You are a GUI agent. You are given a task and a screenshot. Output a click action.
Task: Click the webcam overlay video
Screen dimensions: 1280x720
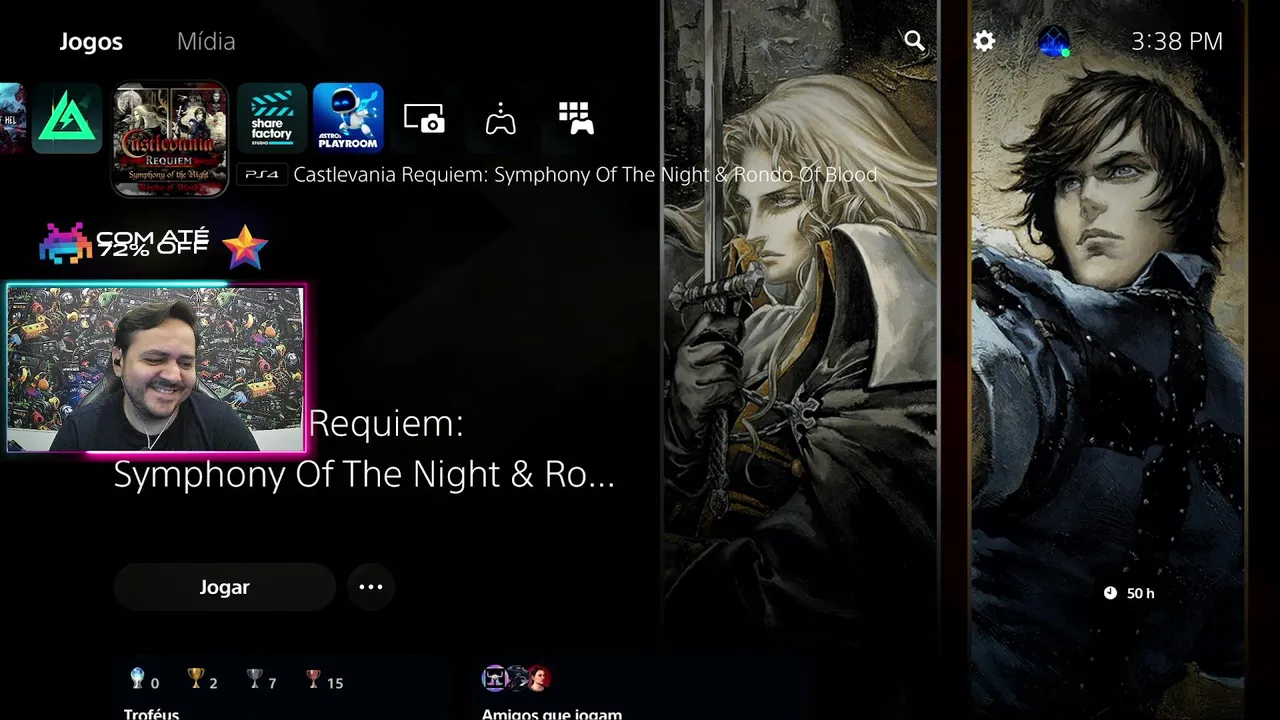click(156, 369)
